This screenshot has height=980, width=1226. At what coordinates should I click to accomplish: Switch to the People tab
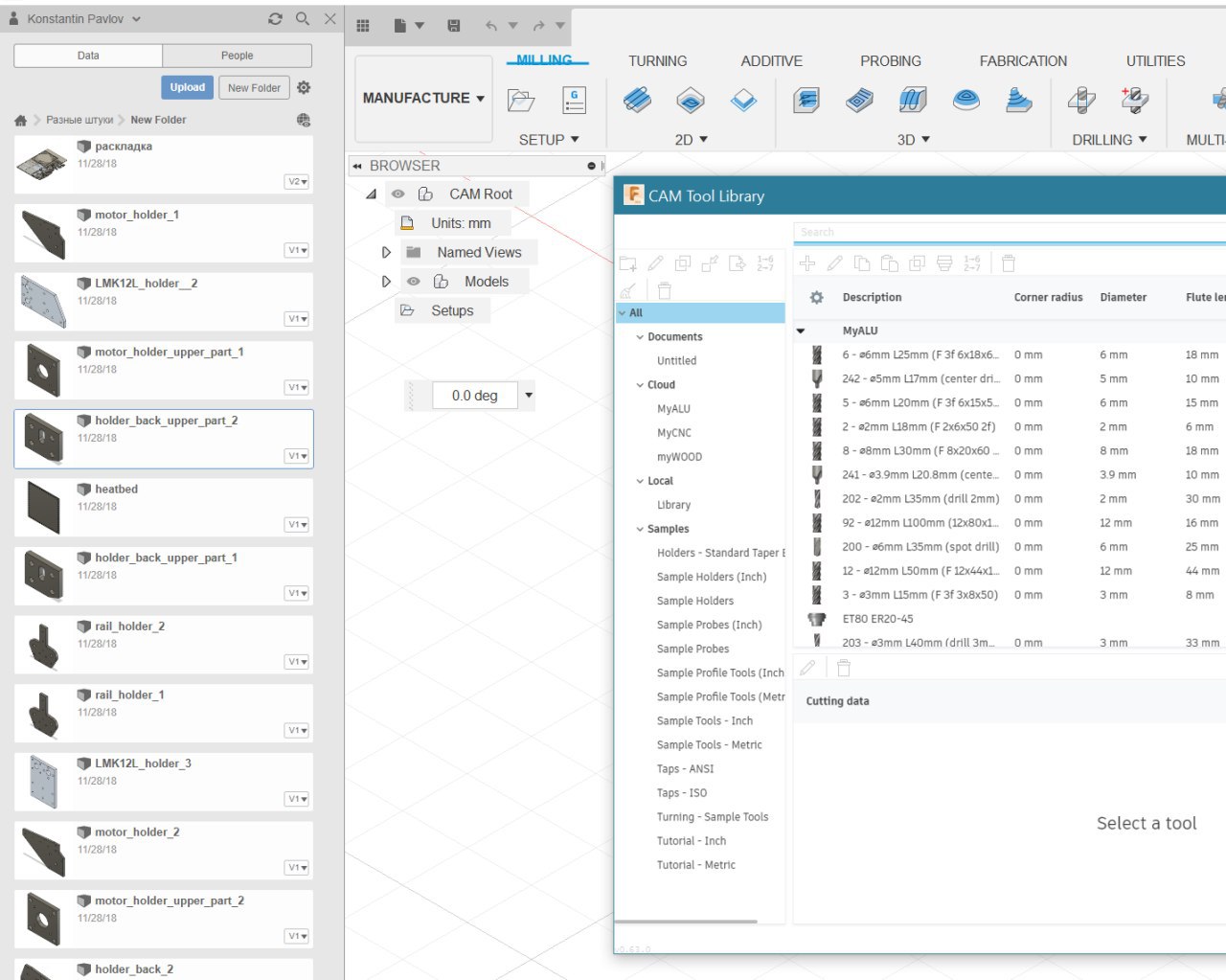(238, 56)
